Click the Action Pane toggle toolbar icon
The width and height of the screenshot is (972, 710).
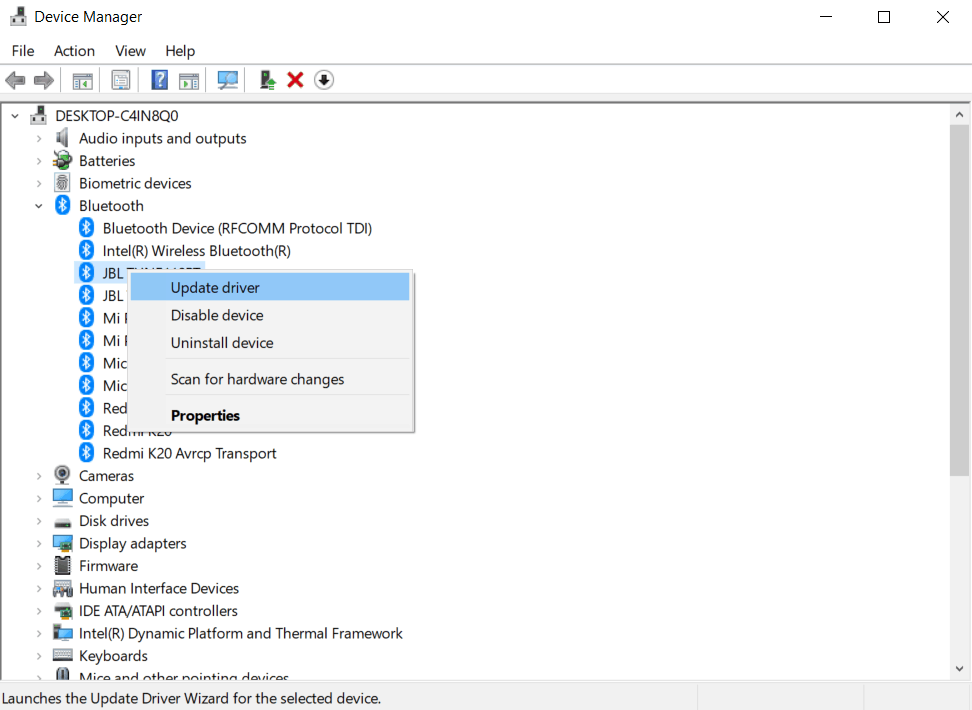189,81
